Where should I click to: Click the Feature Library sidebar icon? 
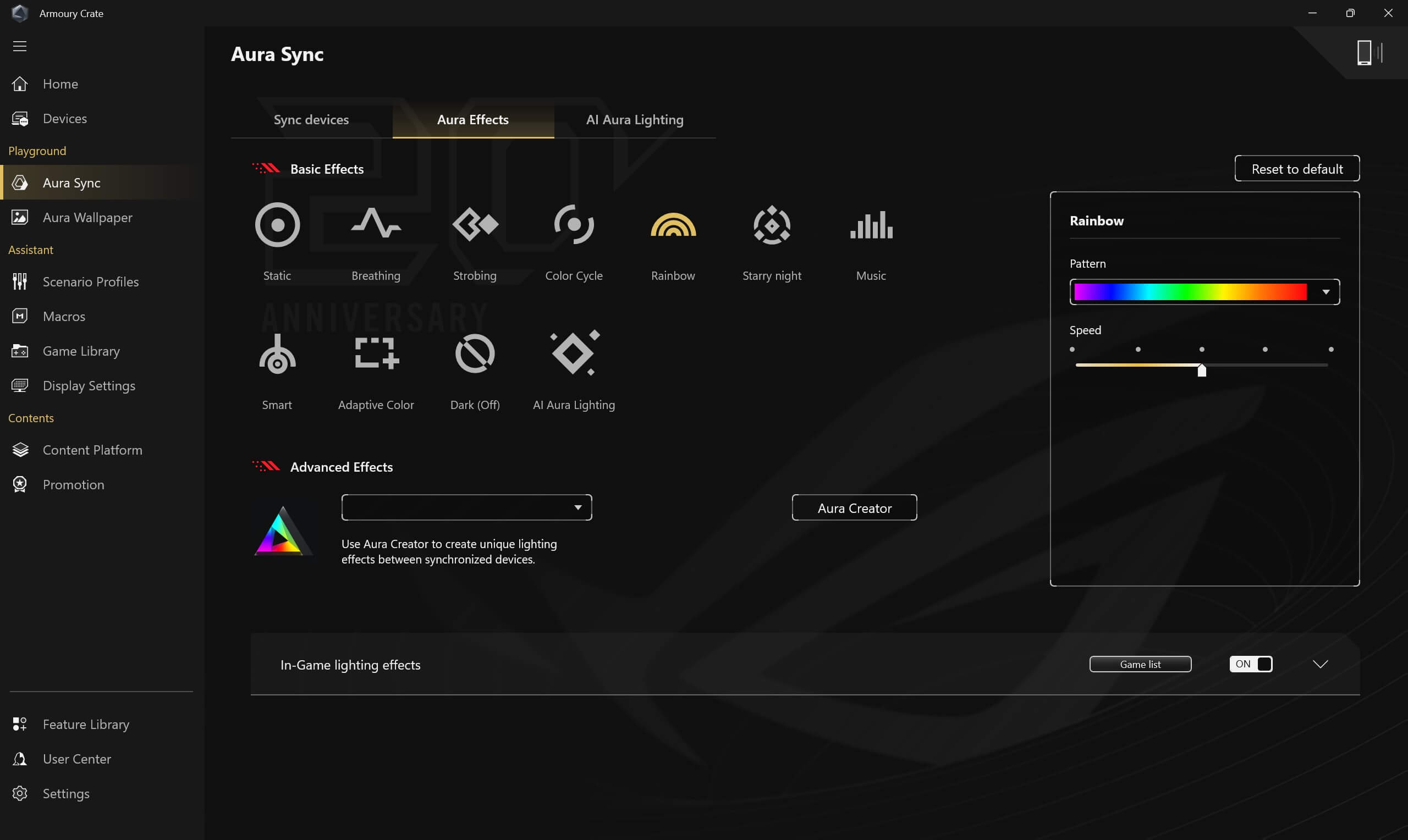pos(20,724)
